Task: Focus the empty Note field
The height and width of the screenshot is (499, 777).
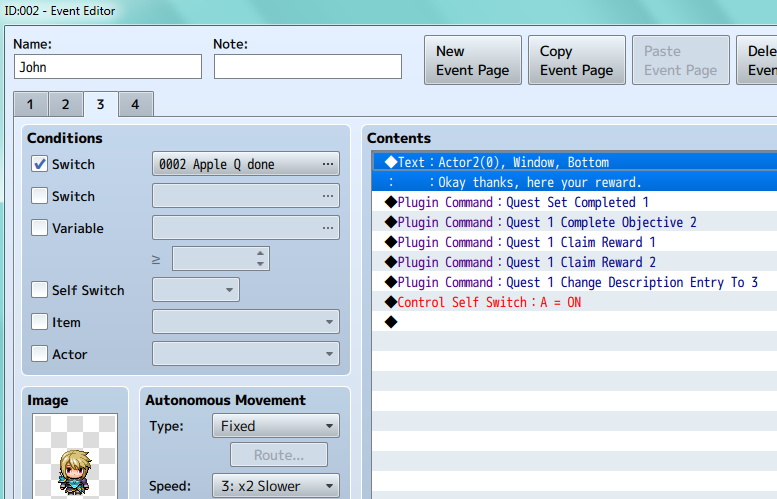Action: tap(308, 67)
